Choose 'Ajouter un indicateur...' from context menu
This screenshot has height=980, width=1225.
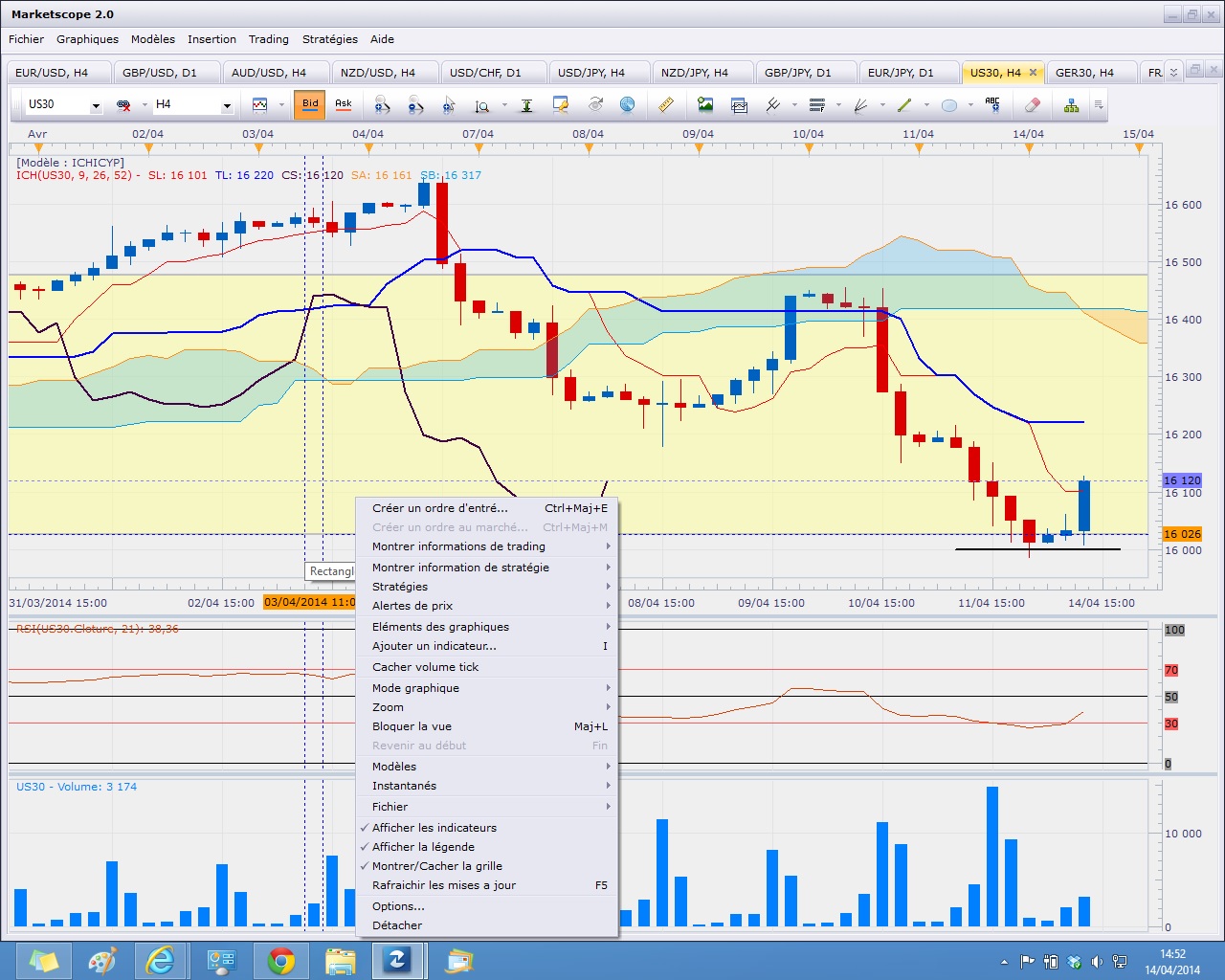(434, 646)
